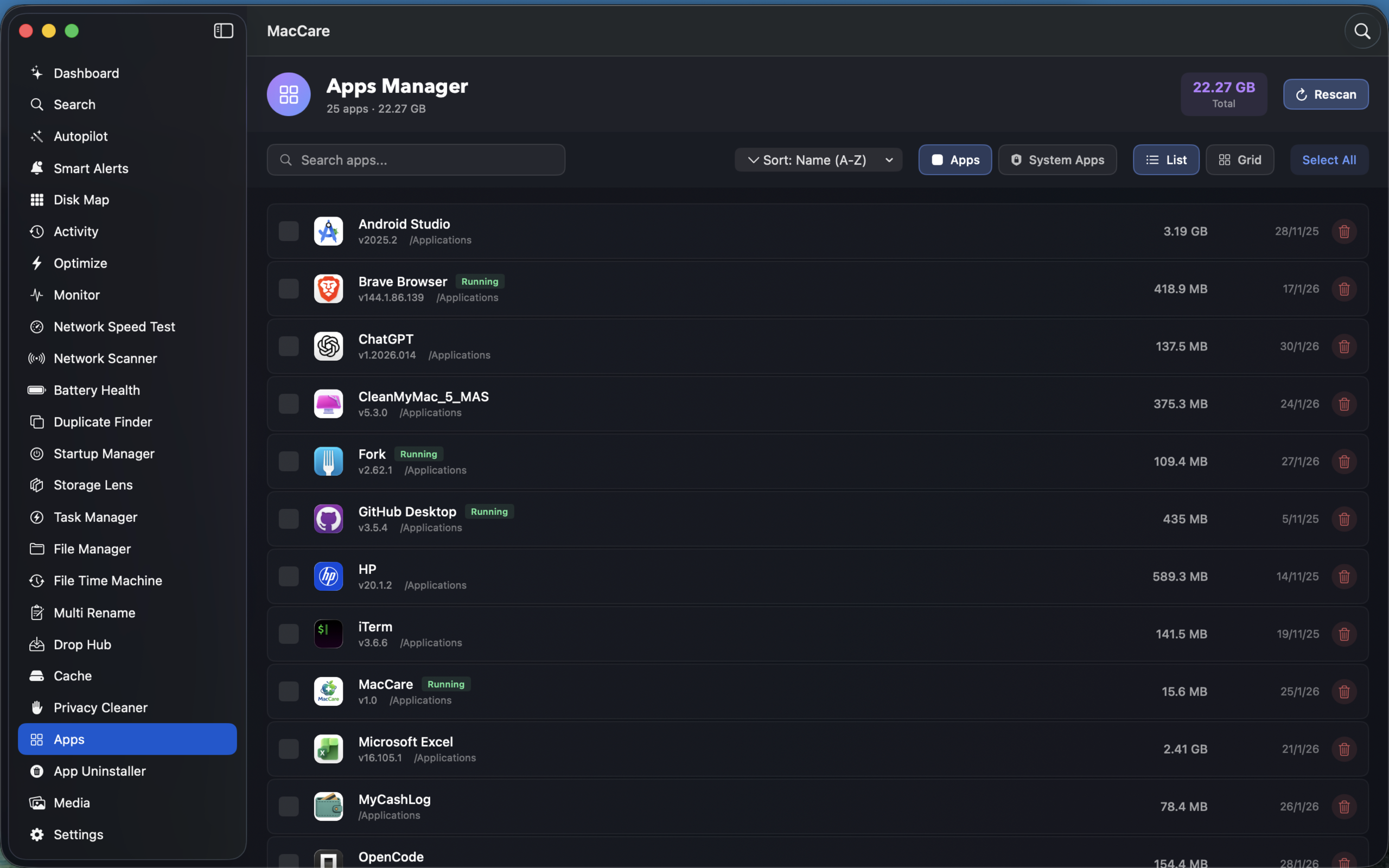Click the HP app logo icon
Viewport: 1389px width, 868px height.
coord(328,576)
